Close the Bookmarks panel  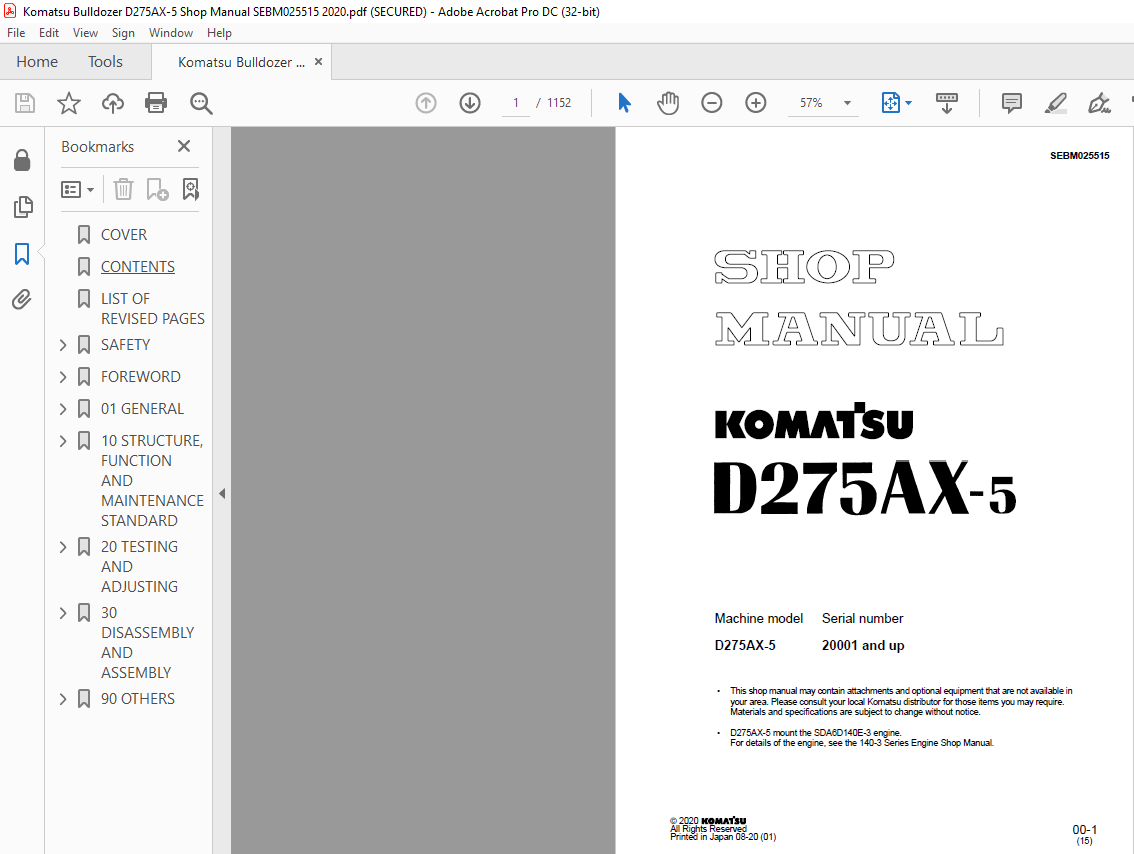click(x=184, y=146)
